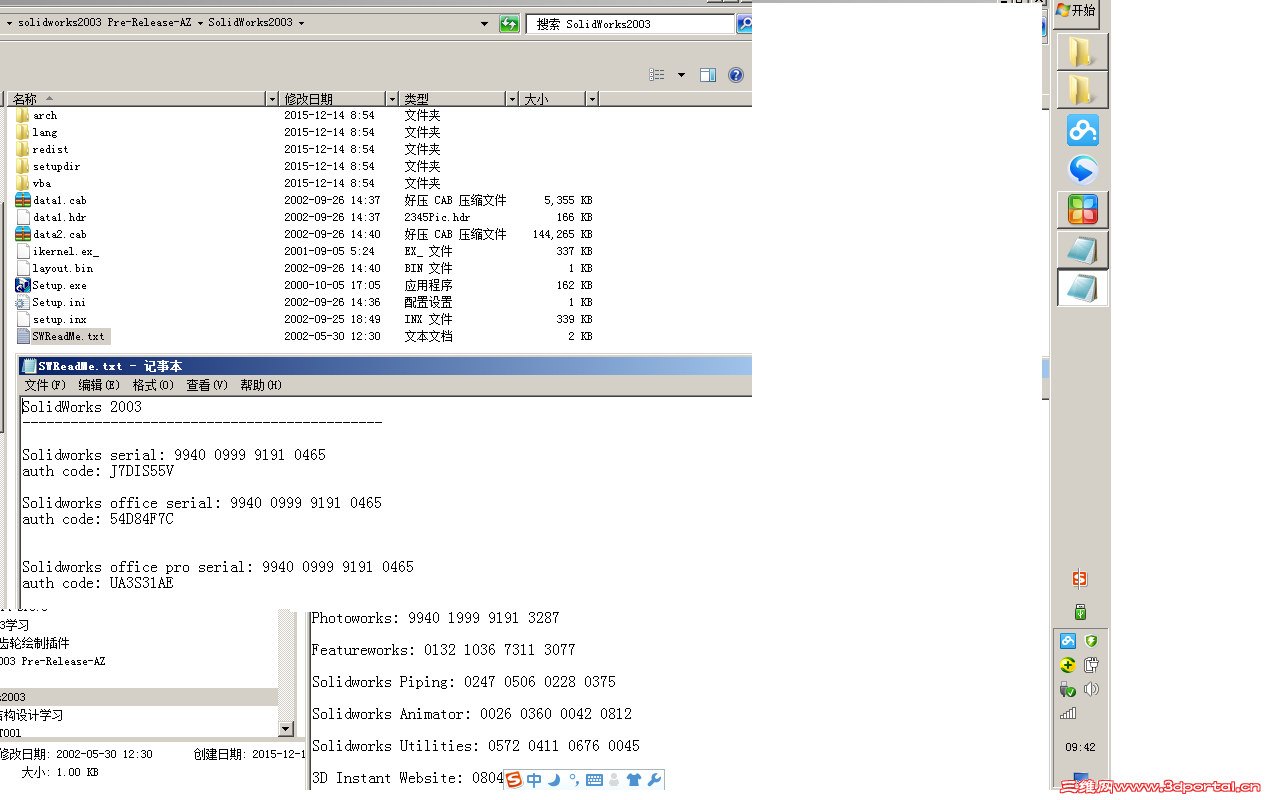Open the 帮助(H) menu in Notepad
The image size is (1280, 800).
pyautogui.click(x=261, y=385)
